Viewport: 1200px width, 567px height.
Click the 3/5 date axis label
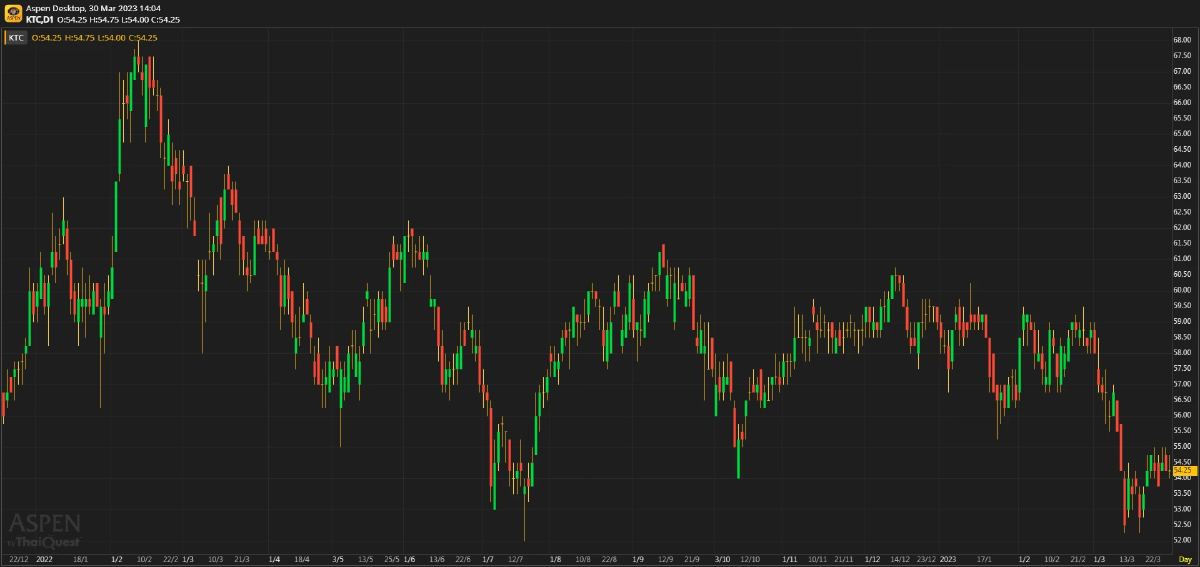[x=338, y=560]
